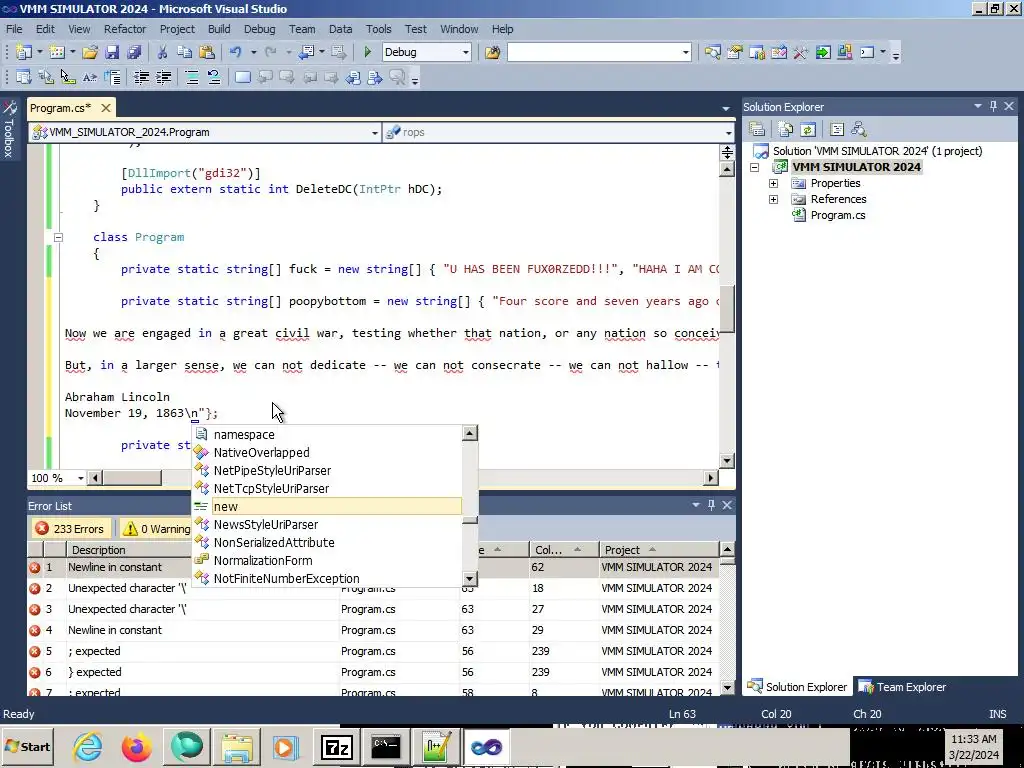Open Properties icon in Solution Explorer toolbar

tap(757, 129)
